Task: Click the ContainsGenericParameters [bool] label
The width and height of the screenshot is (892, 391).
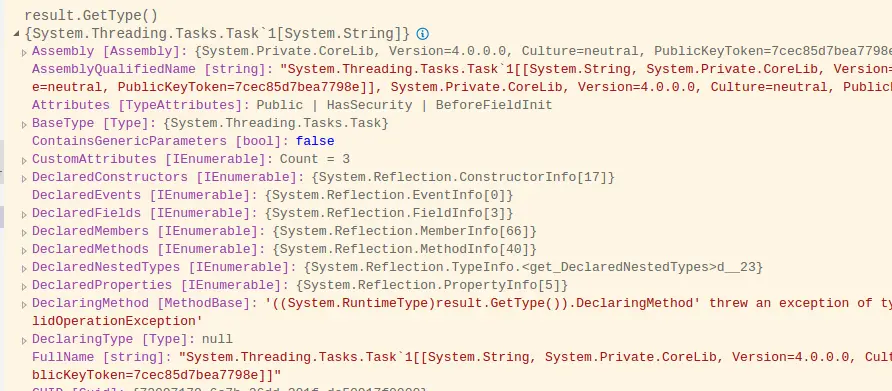Action: pos(160,141)
